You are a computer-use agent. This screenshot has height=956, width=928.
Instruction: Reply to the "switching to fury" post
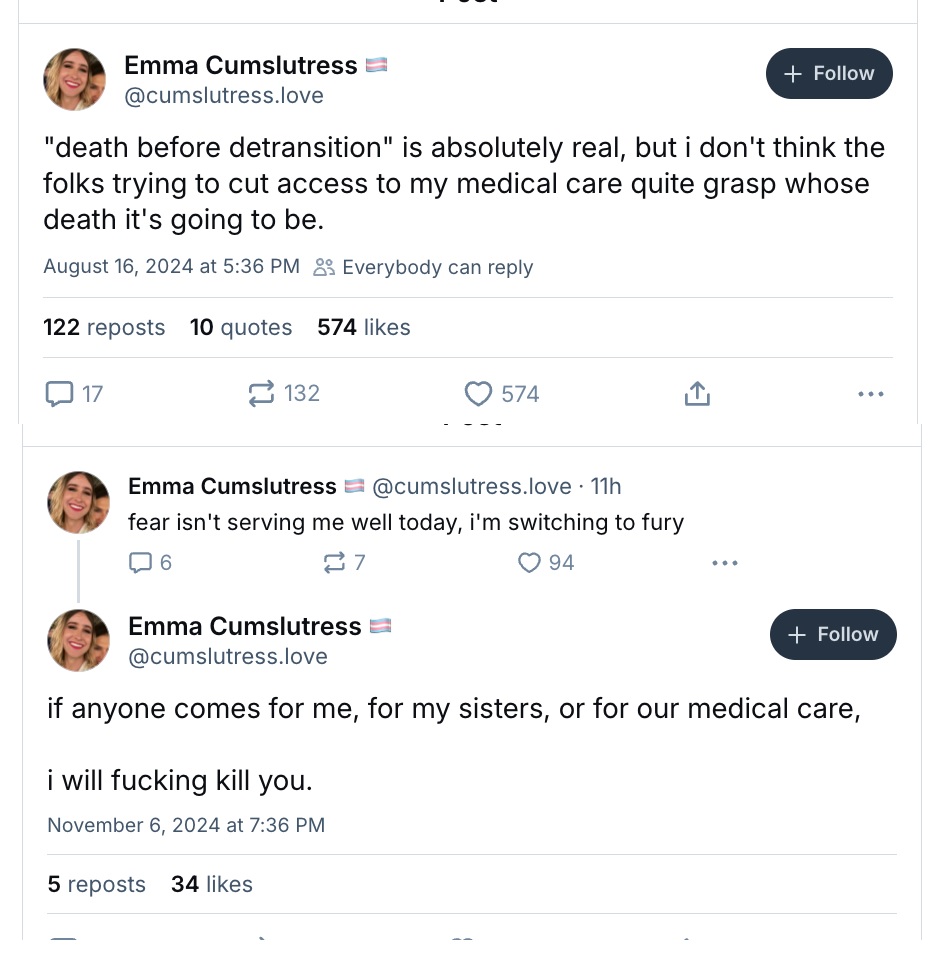click(140, 563)
